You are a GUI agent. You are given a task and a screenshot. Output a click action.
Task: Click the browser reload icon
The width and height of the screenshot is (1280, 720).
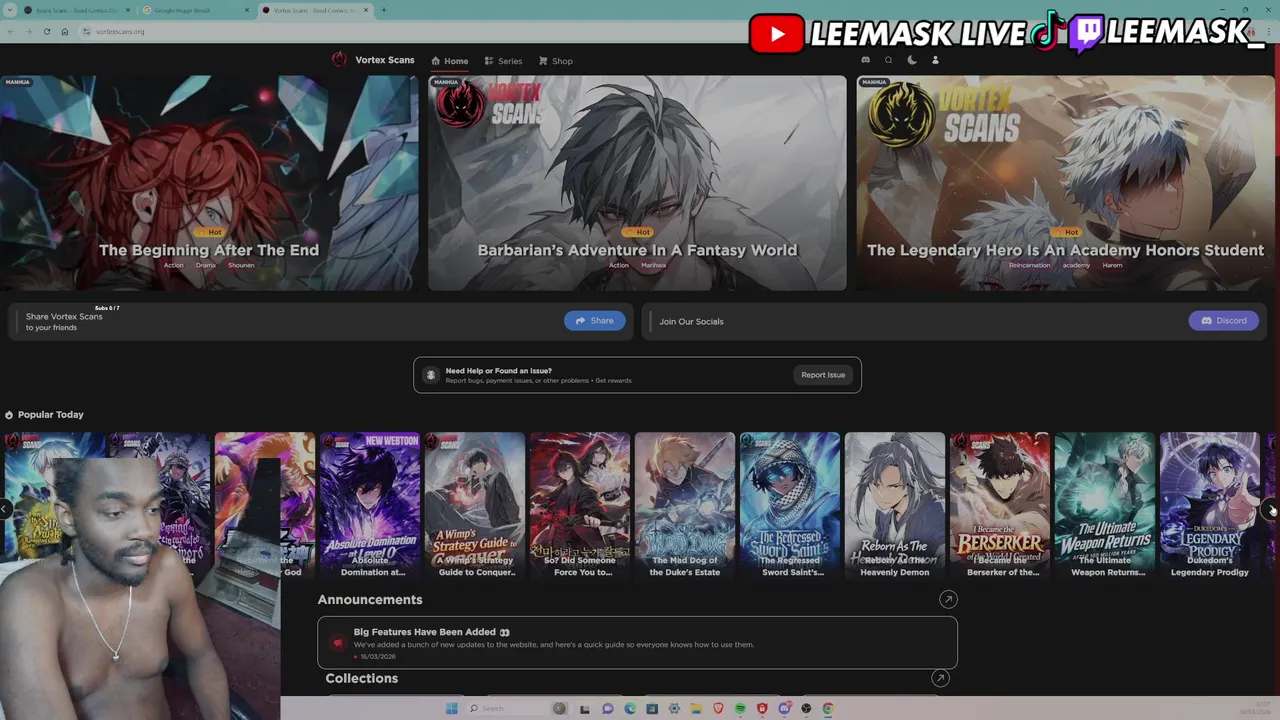pyautogui.click(x=47, y=31)
